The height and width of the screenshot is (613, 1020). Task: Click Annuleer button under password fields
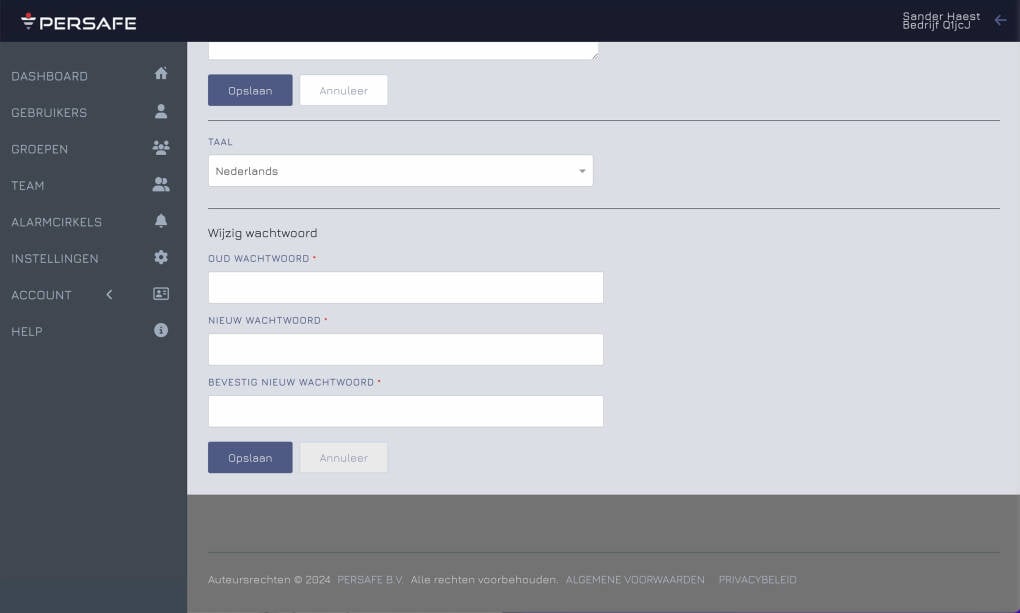coord(343,457)
